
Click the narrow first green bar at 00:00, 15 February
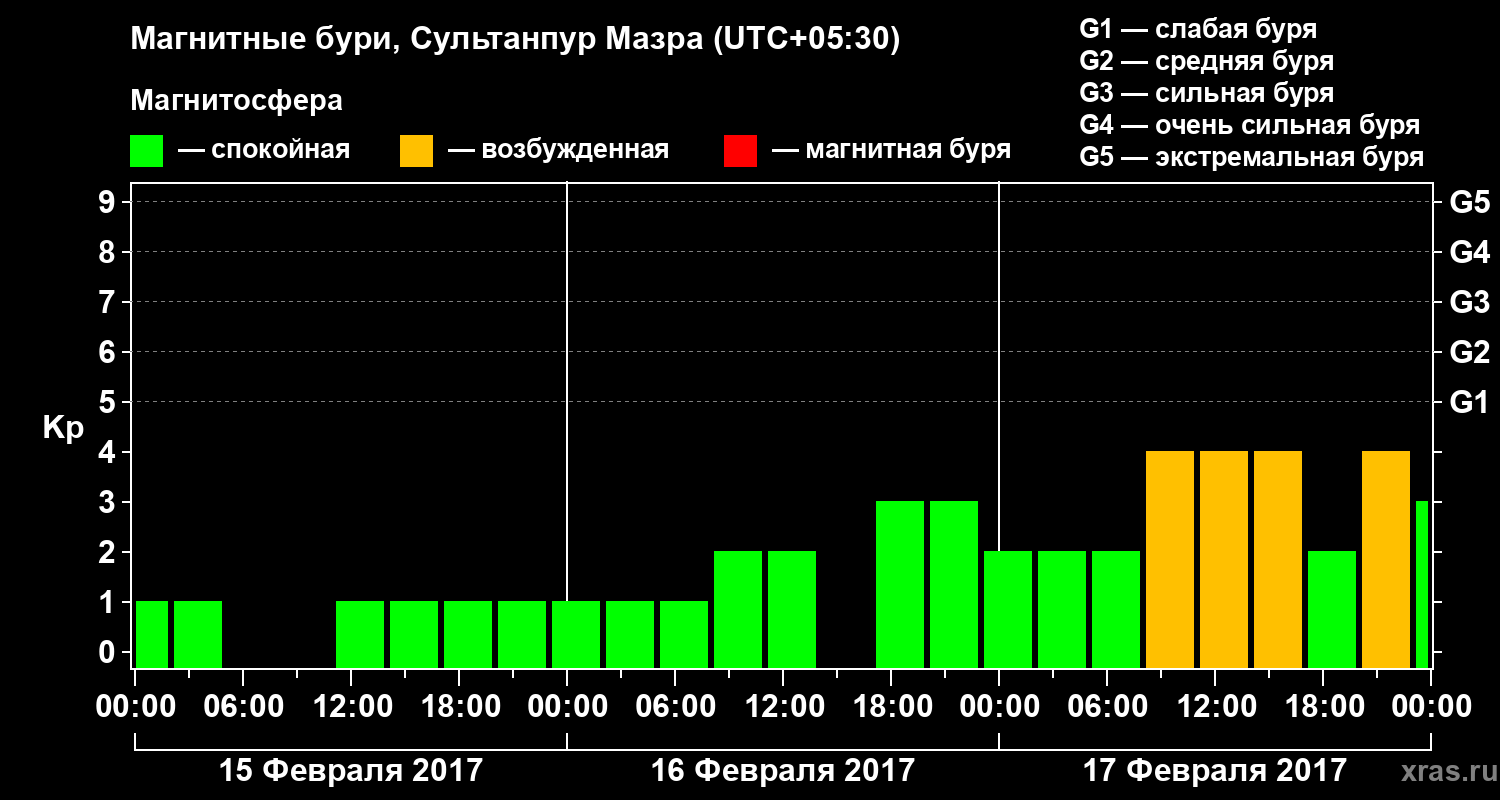152,634
